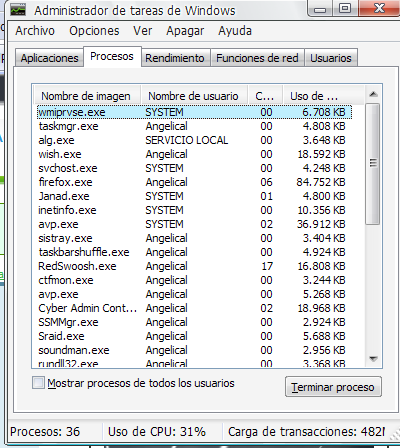The height and width of the screenshot is (448, 400).
Task: Select the sistray.exe process
Action: click(x=194, y=238)
